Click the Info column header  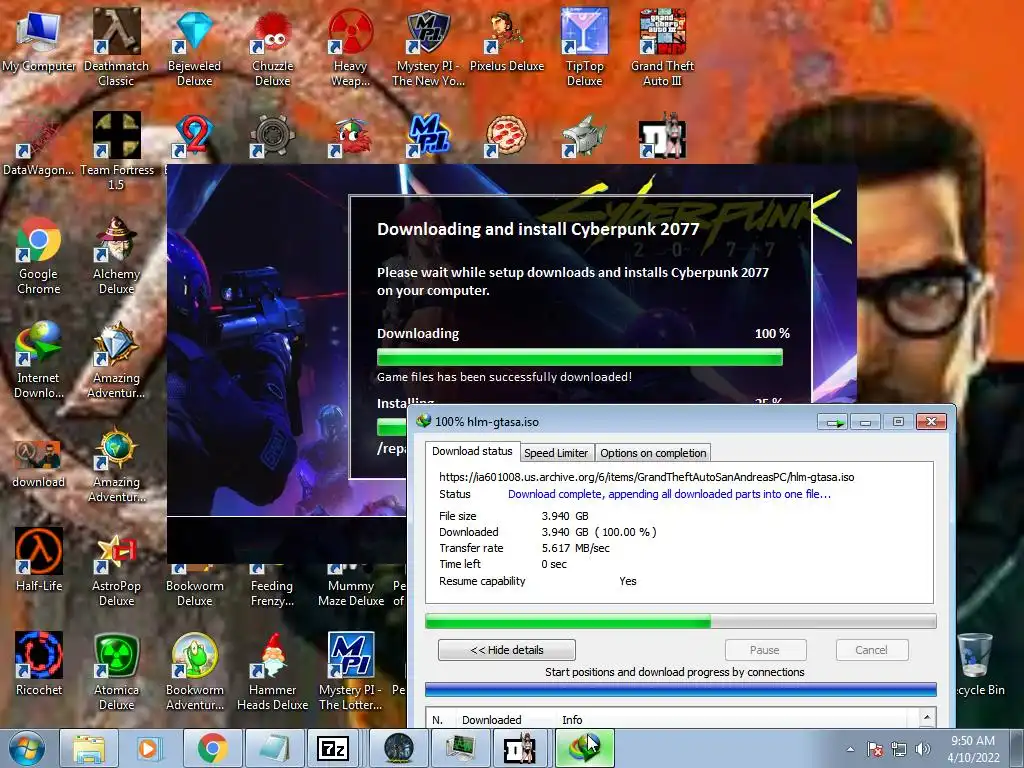(x=572, y=720)
